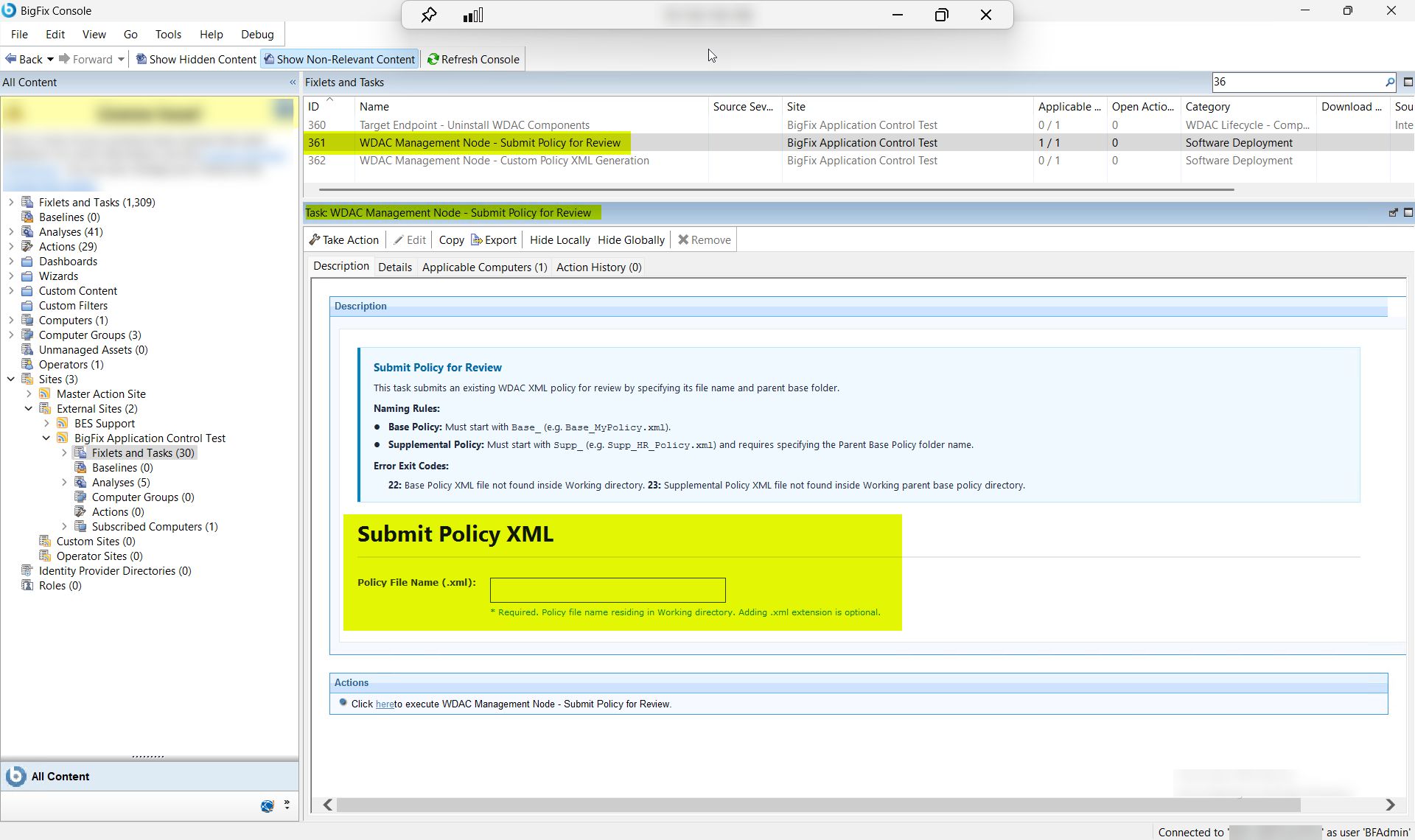Screen dimensions: 1415x840
Task: Select Dashboards folder icon in tree
Action: pyautogui.click(x=27, y=261)
